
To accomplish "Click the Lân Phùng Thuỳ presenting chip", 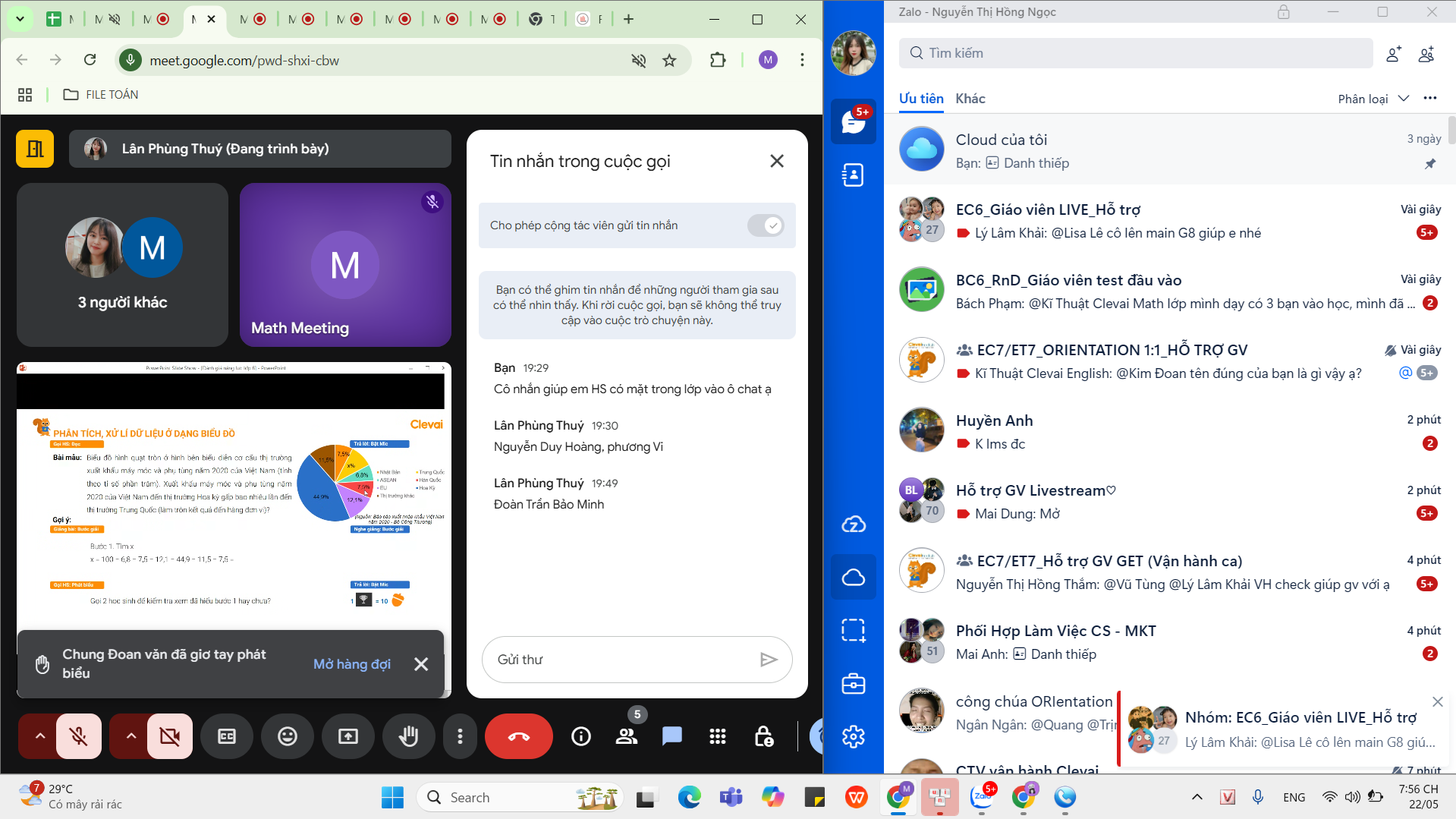I will click(x=260, y=149).
